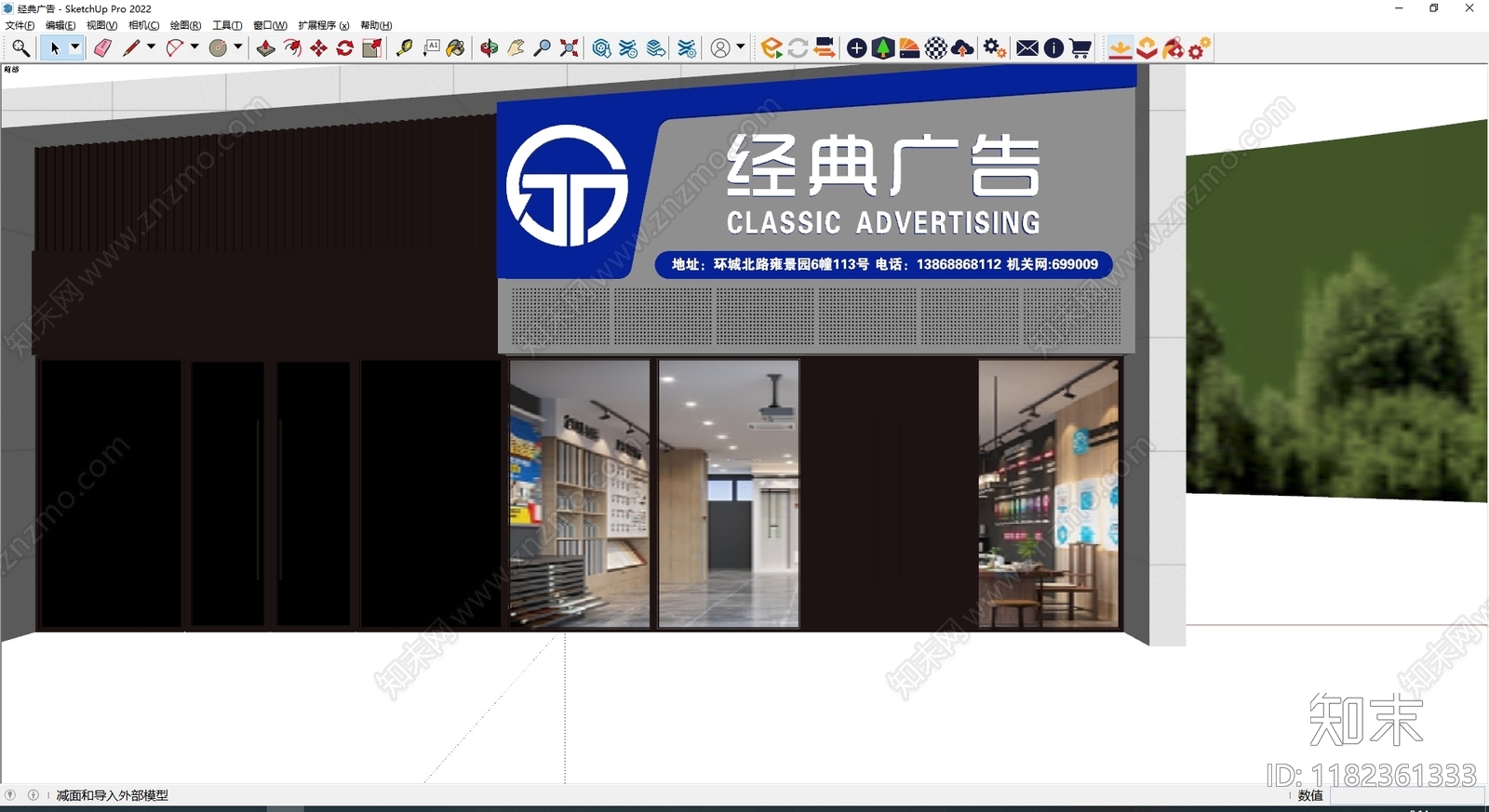Screen dimensions: 1489x812
Task: Select the Text label tool
Action: pyautogui.click(x=431, y=47)
